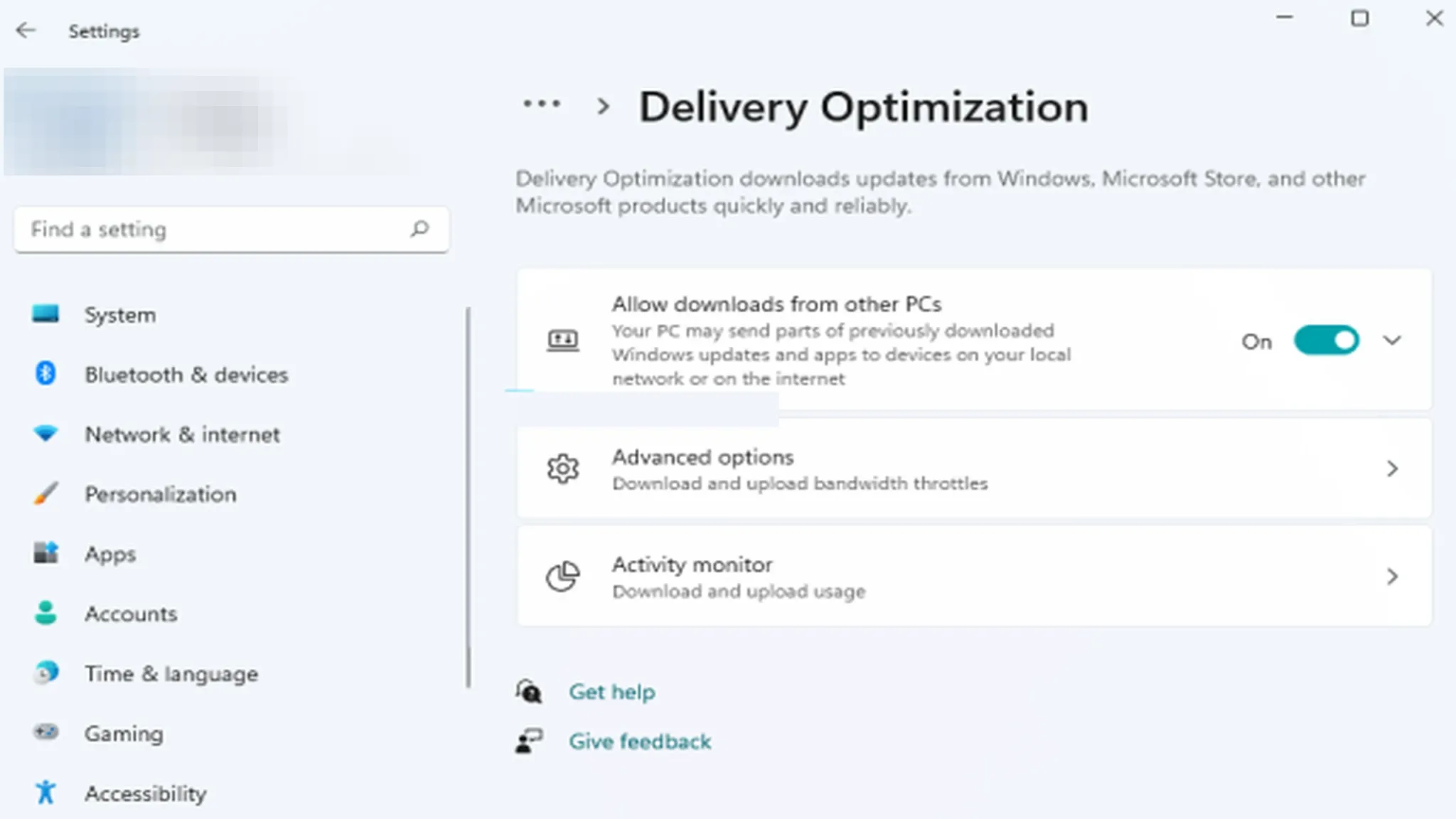Select the Accessibility figure icon

coord(45,791)
